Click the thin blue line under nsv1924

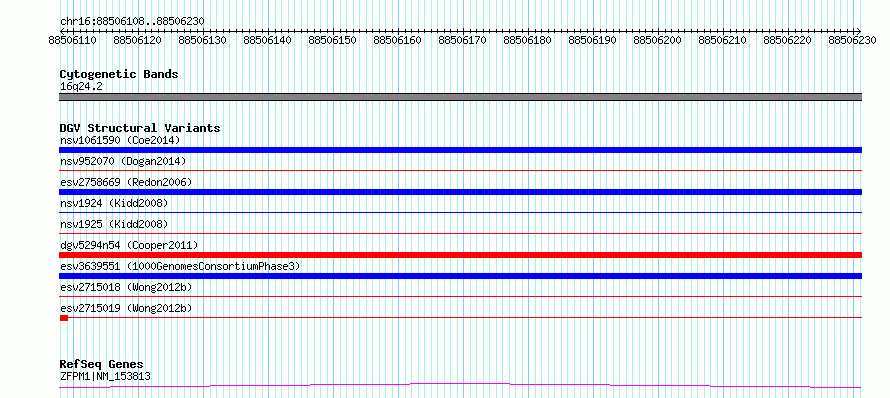(461, 212)
